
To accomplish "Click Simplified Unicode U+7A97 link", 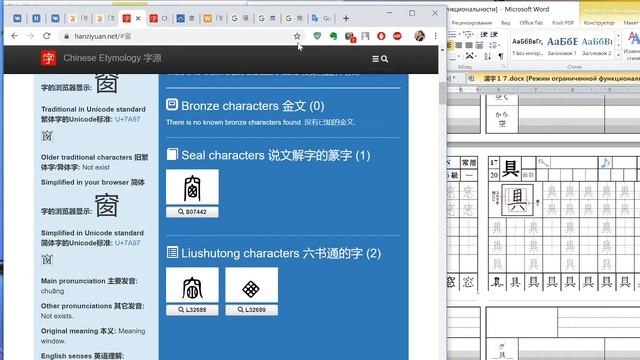I will (x=127, y=243).
